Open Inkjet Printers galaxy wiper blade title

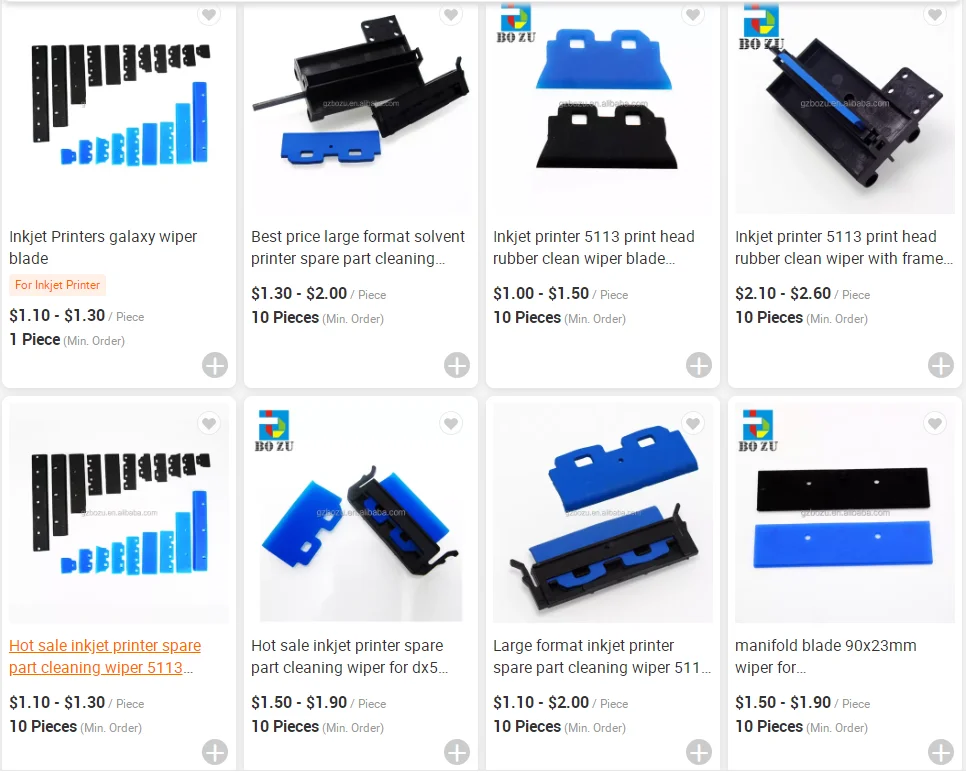click(103, 247)
